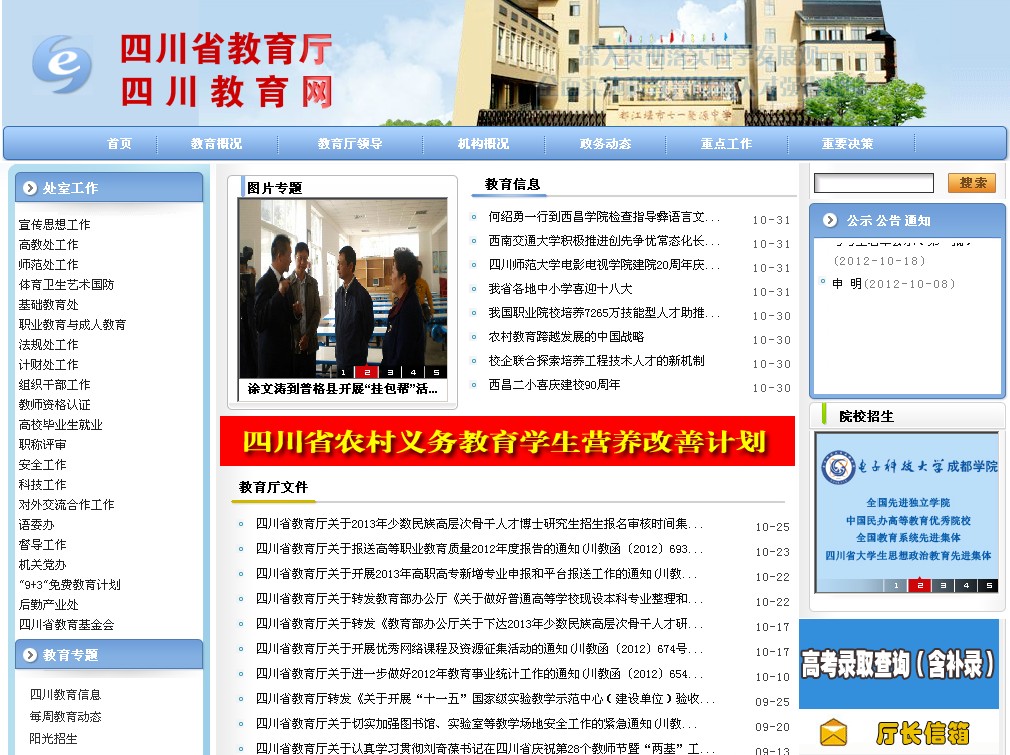Open 高校毕业生就业 sidebar link
The height and width of the screenshot is (755, 1010).
click(61, 425)
